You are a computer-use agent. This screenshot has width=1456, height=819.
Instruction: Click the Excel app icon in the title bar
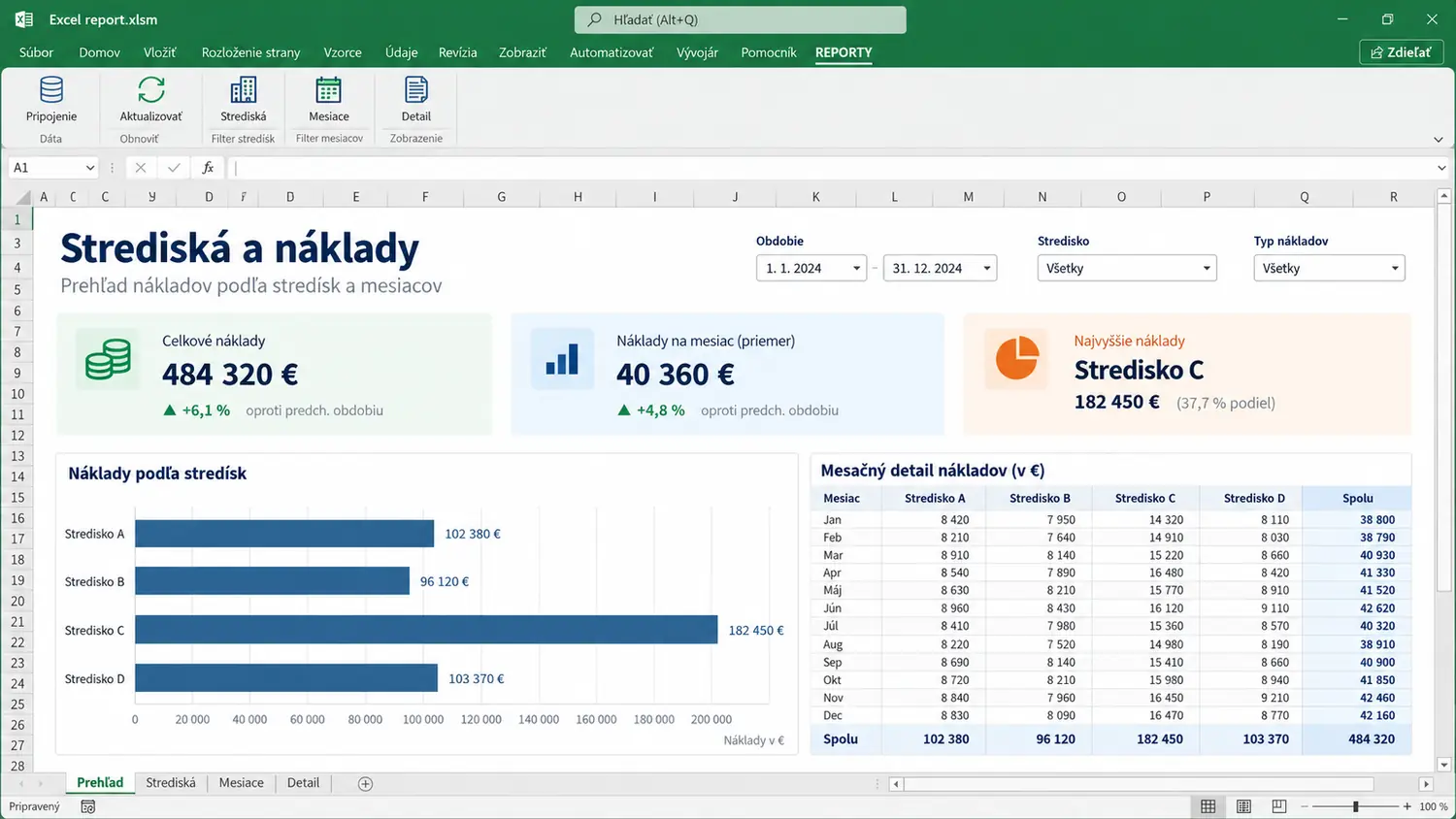24,19
